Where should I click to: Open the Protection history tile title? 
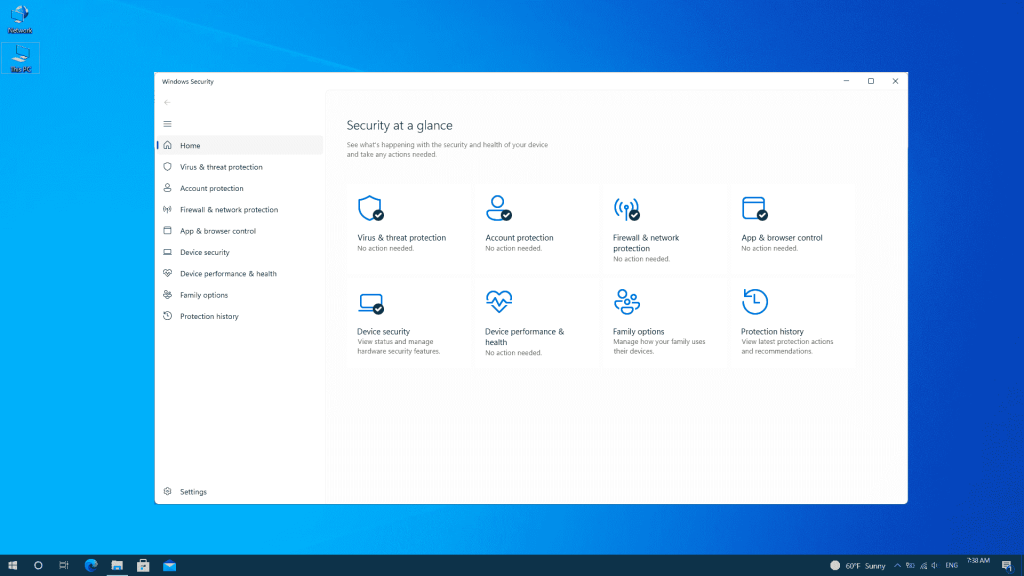coord(772,331)
